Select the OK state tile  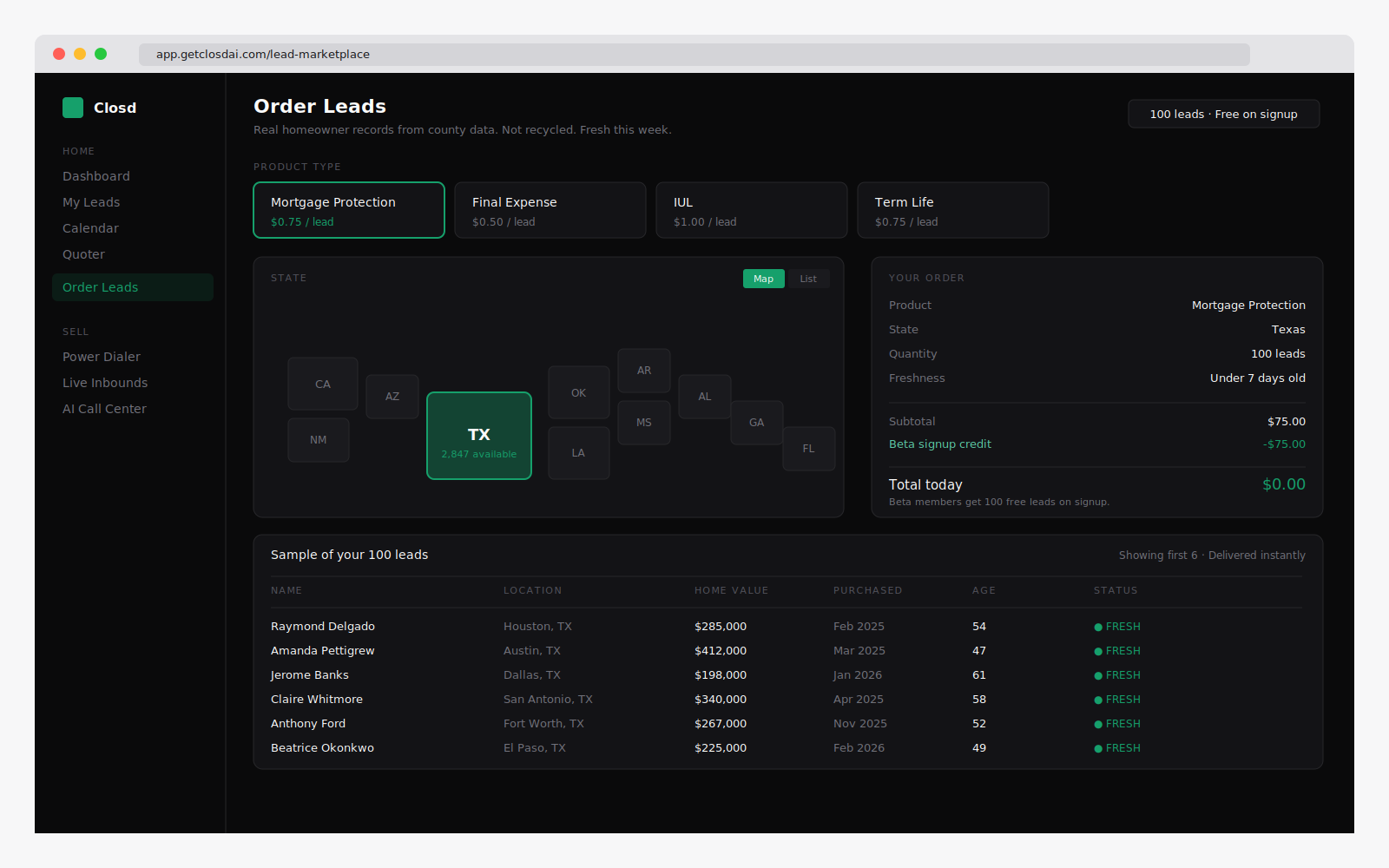point(578,392)
